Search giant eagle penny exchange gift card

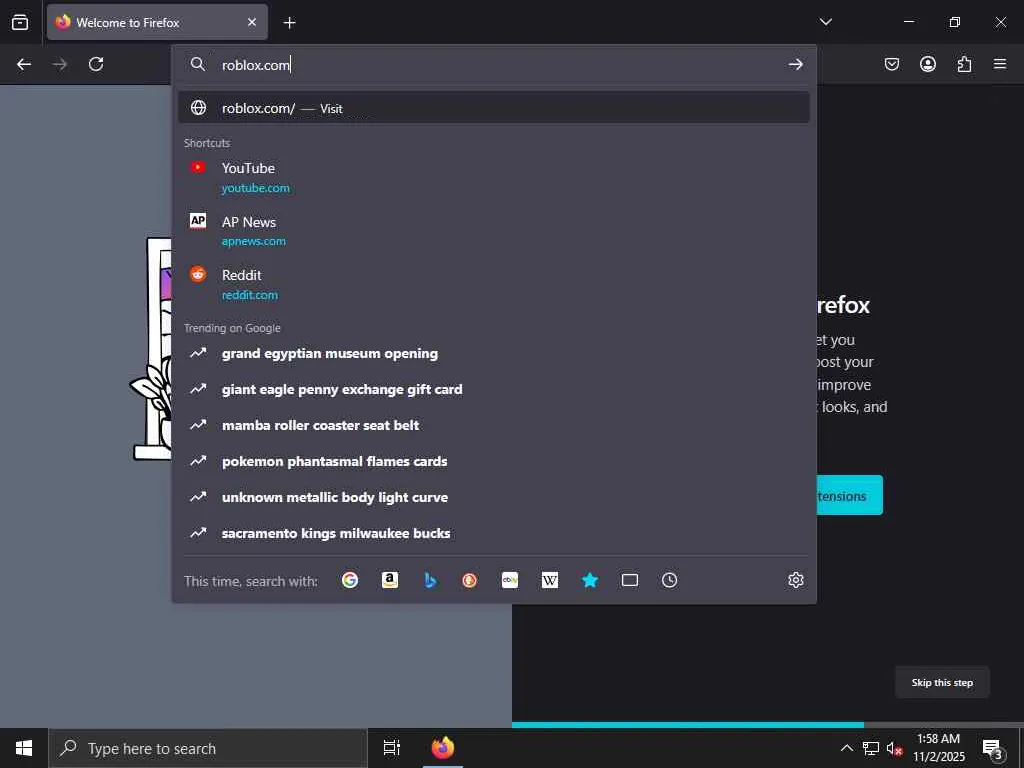click(494, 389)
